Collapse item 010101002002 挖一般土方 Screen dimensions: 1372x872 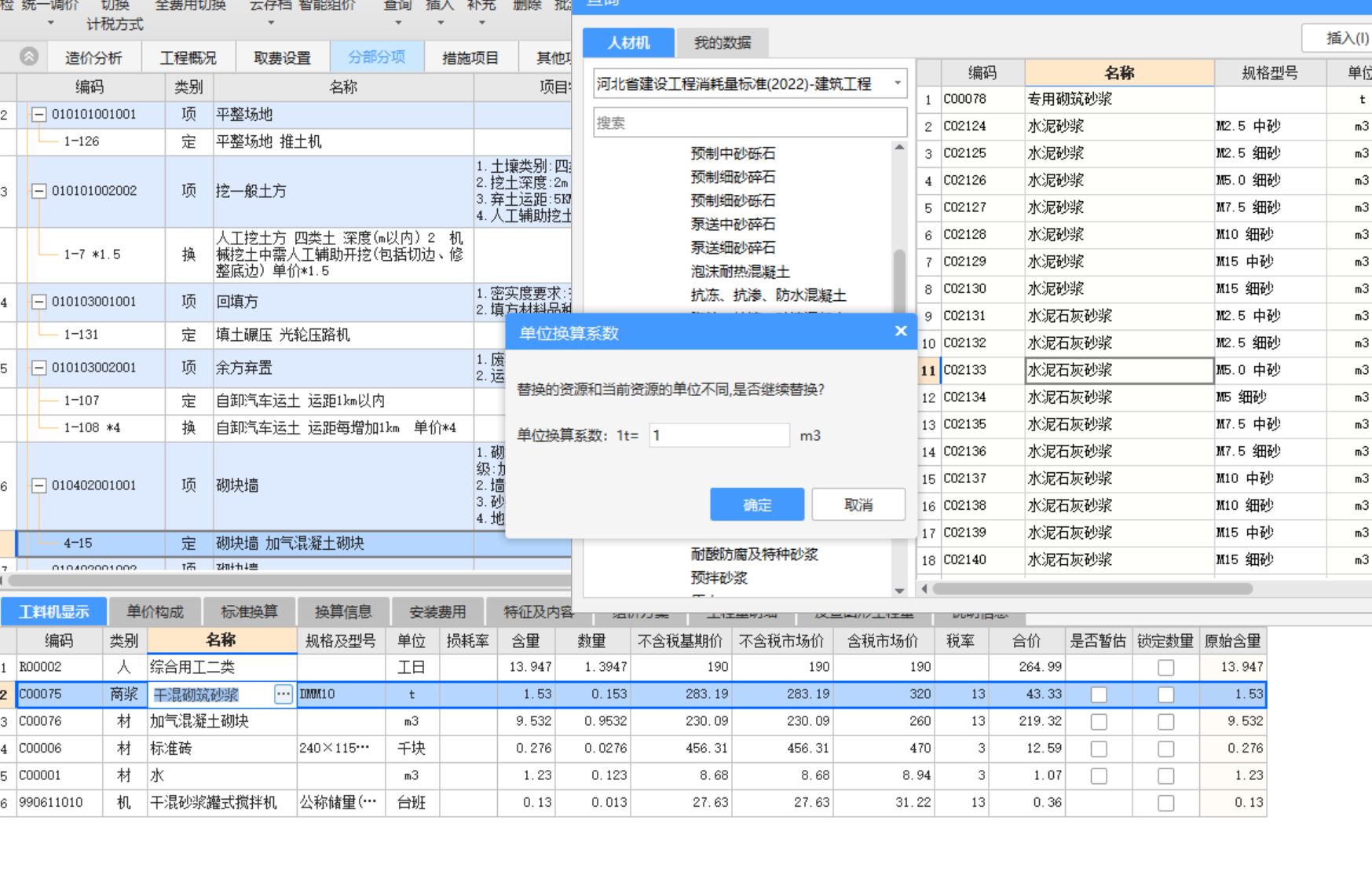38,191
